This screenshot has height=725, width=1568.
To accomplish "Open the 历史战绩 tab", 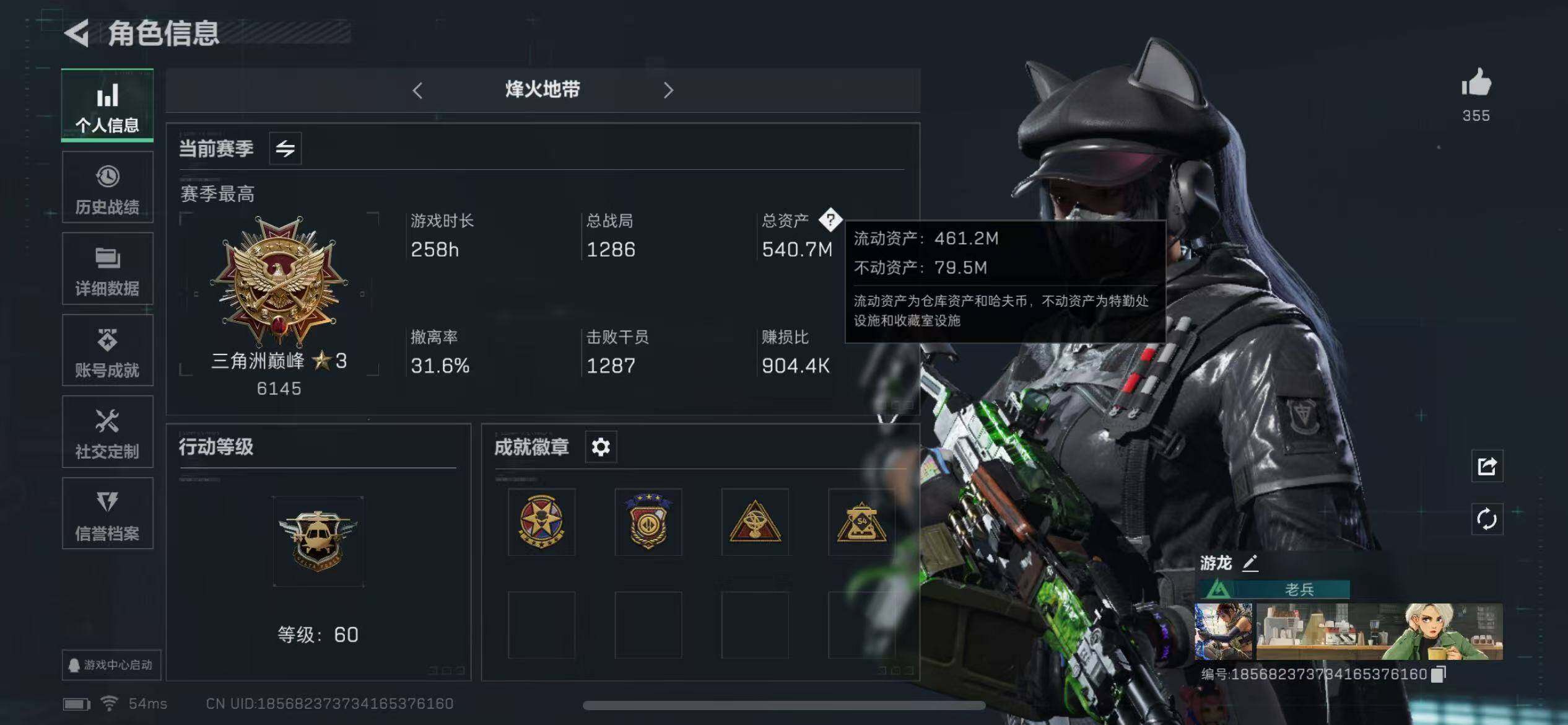I will coord(108,187).
